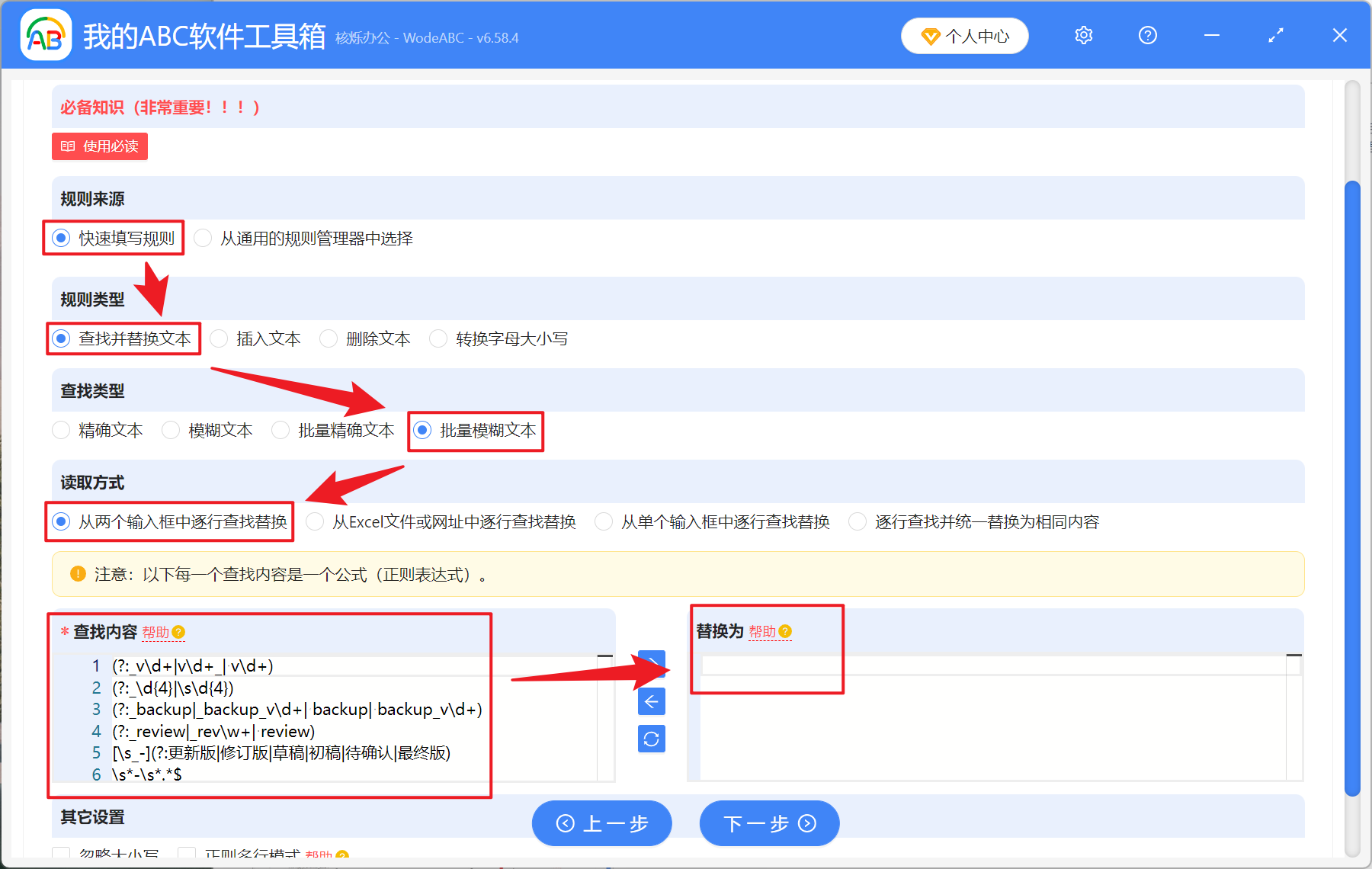Click the right-arrow transfer icon between panels
This screenshot has height=869, width=1372.
pyautogui.click(x=652, y=662)
